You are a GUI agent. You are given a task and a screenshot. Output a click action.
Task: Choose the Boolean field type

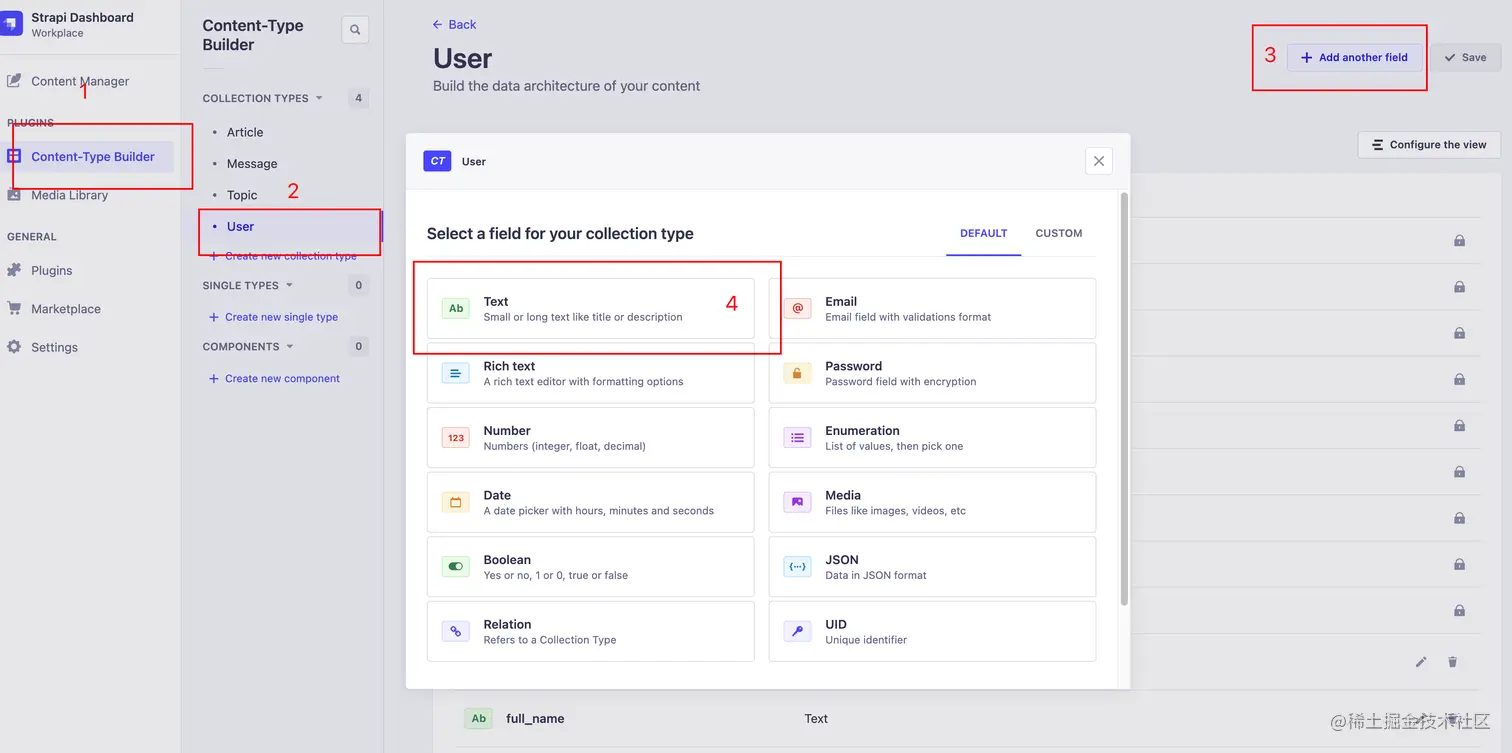(x=590, y=566)
